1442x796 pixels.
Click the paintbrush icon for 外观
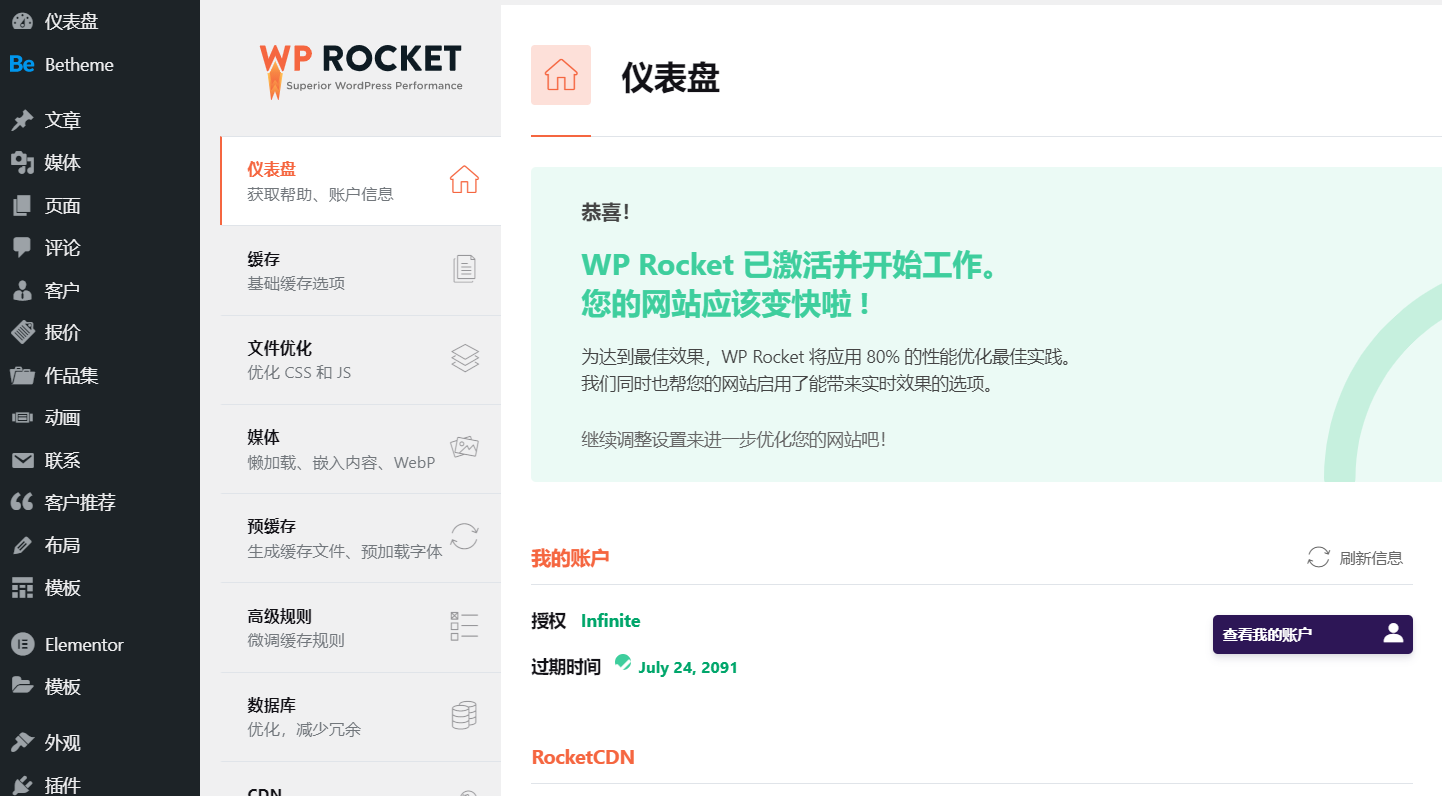(x=22, y=743)
